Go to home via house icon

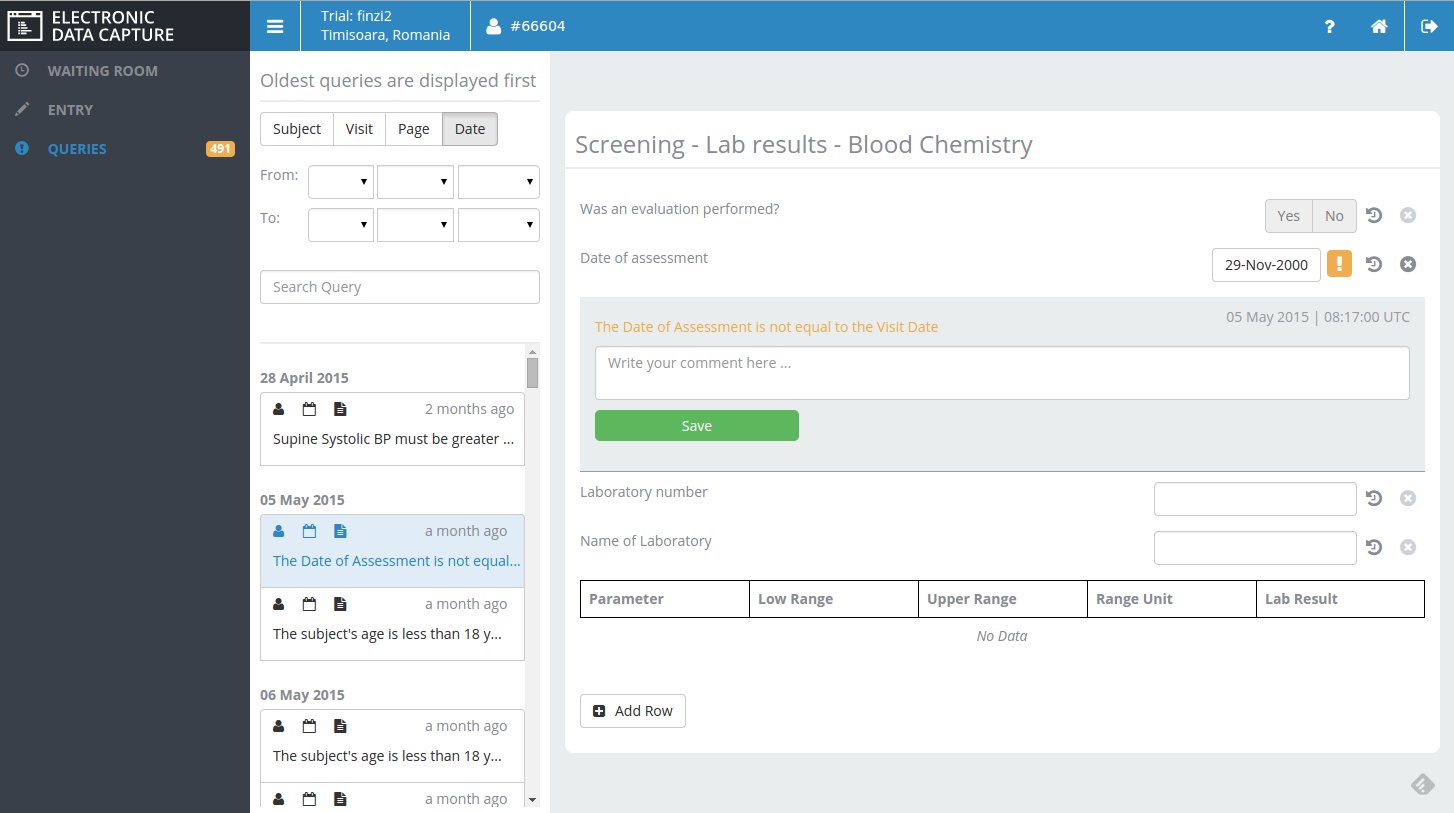1379,27
